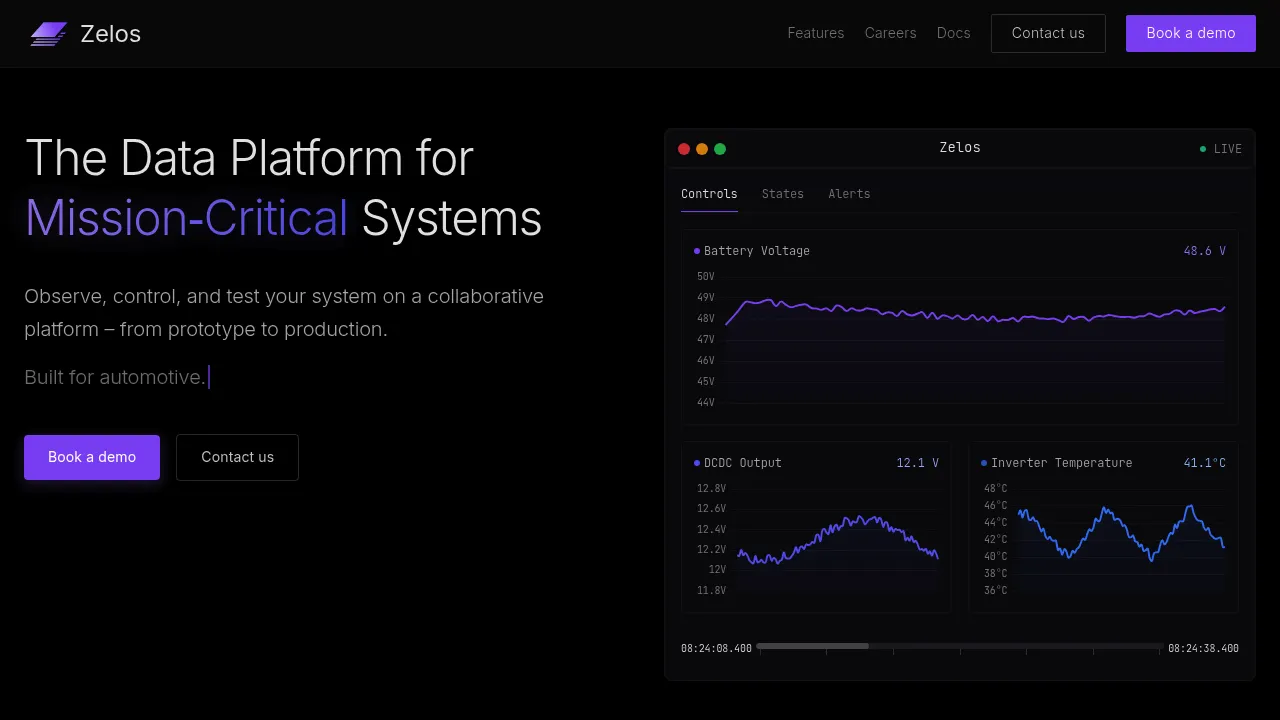The height and width of the screenshot is (720, 1280).
Task: Click the 12.1 V reading
Action: [x=918, y=463]
